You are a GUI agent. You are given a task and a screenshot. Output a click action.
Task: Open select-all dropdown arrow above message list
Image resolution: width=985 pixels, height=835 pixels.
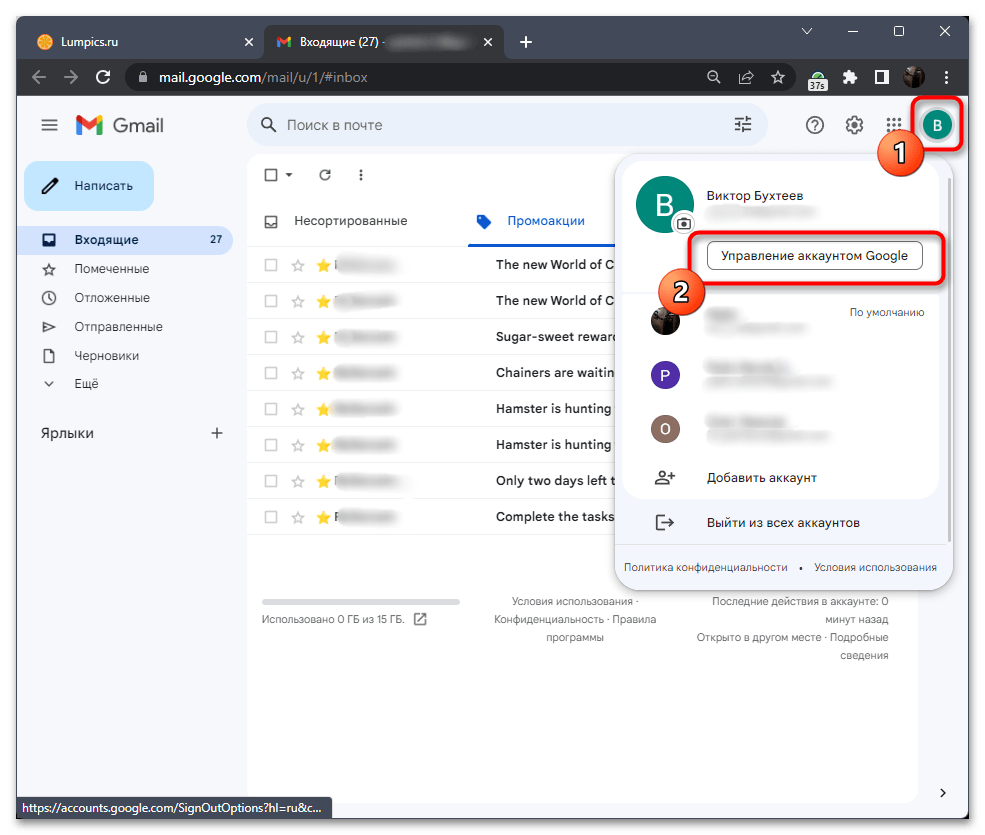pos(289,175)
